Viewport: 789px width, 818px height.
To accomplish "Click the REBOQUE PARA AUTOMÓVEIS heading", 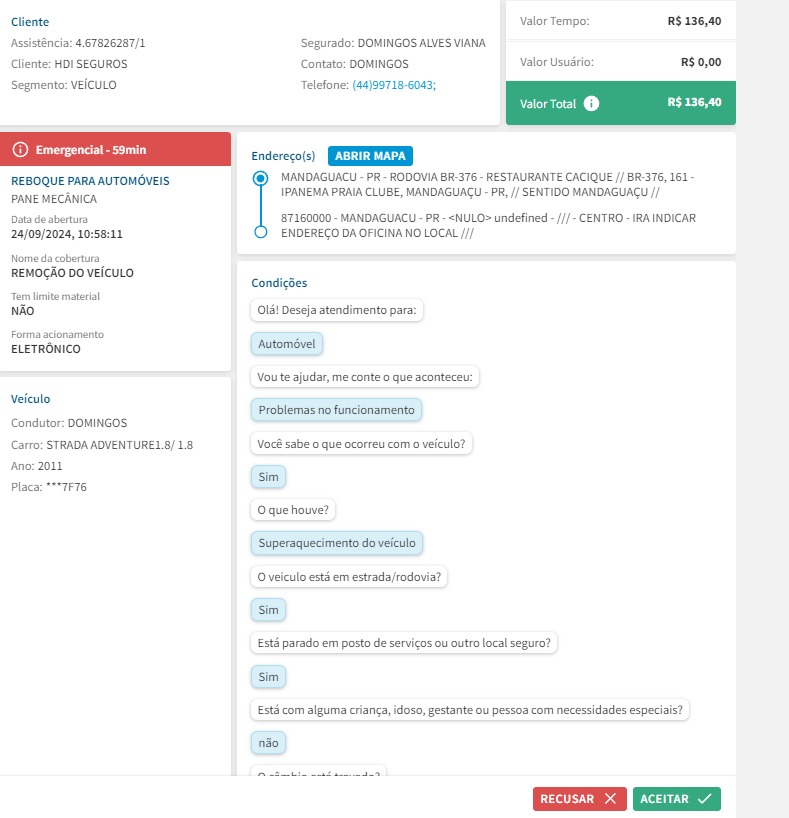I will tap(90, 181).
